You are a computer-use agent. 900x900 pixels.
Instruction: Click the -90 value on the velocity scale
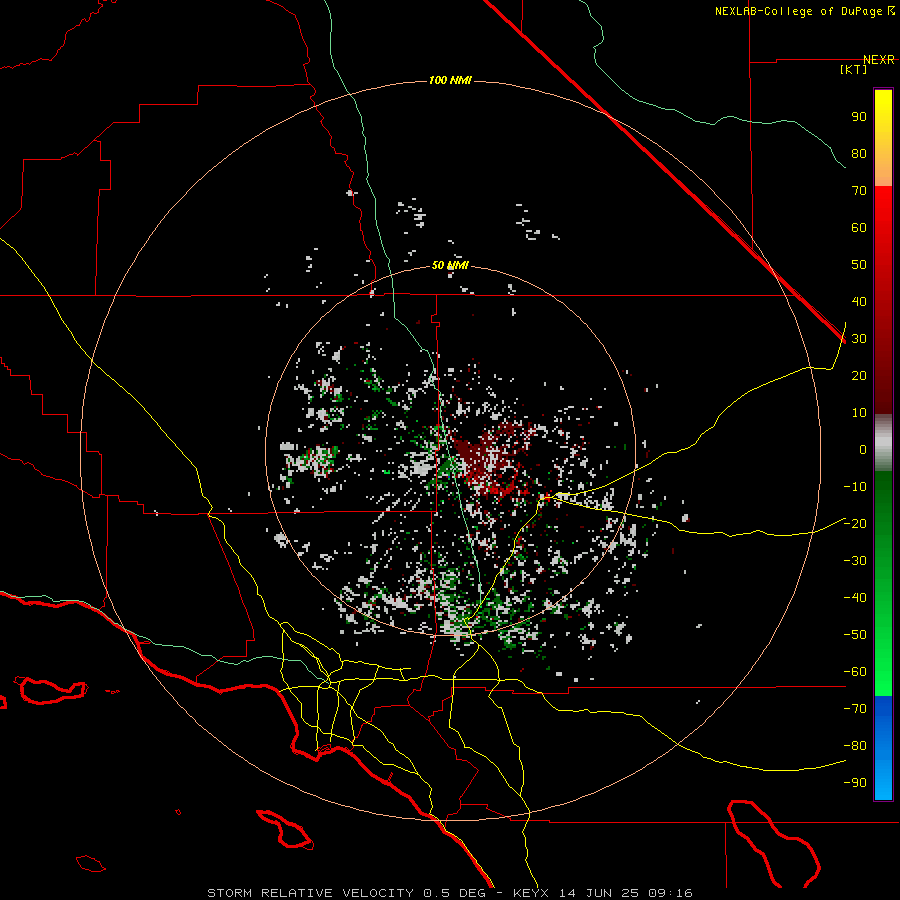tap(855, 783)
